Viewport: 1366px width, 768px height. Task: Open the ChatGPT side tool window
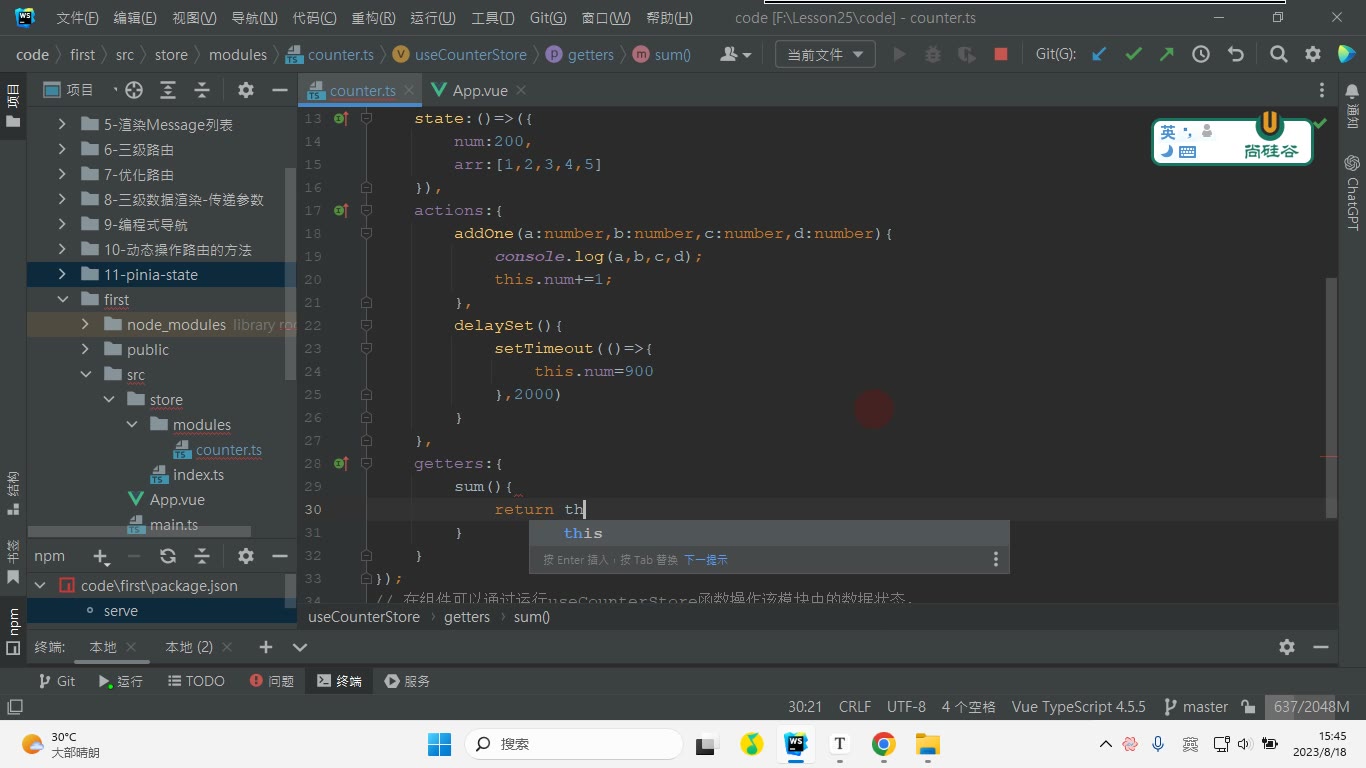(1352, 192)
